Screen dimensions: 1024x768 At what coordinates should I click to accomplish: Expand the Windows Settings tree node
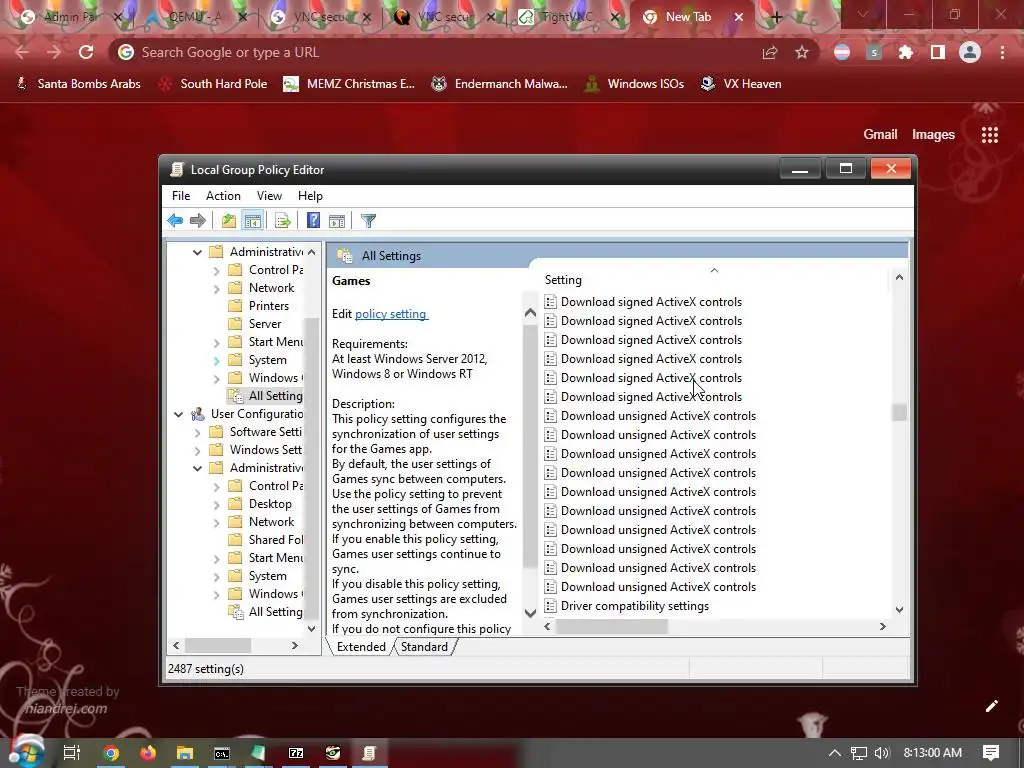click(x=197, y=450)
